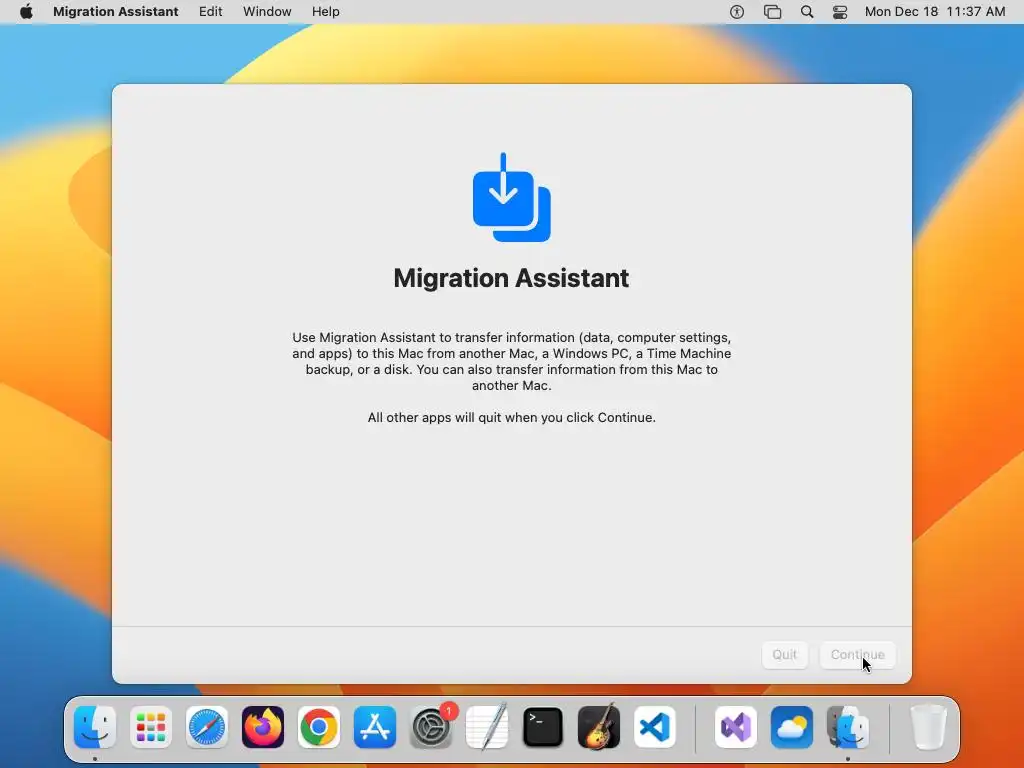Click the Stage Manager menu bar icon
The image size is (1024, 768).
coord(773,12)
